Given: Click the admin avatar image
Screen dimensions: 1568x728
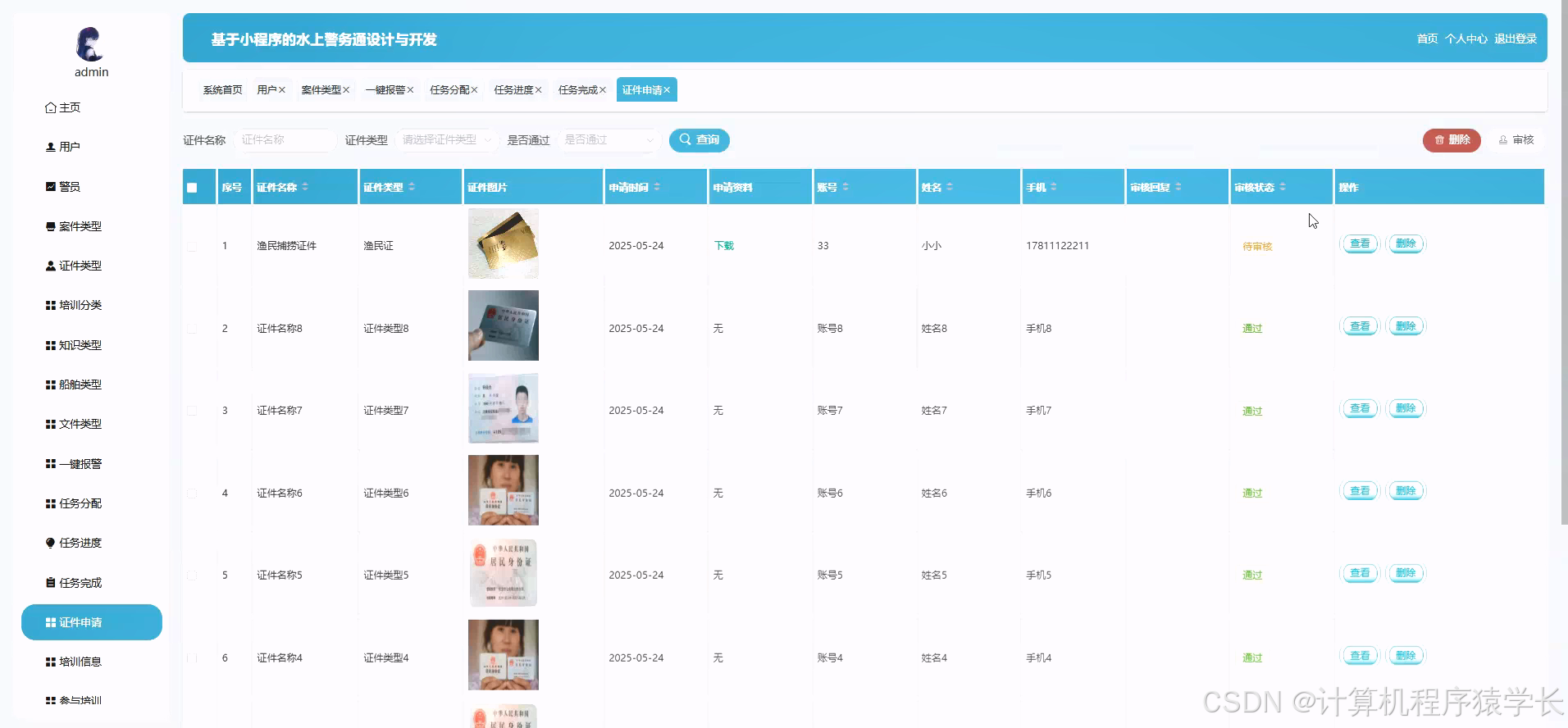Looking at the screenshot, I should coord(90,44).
